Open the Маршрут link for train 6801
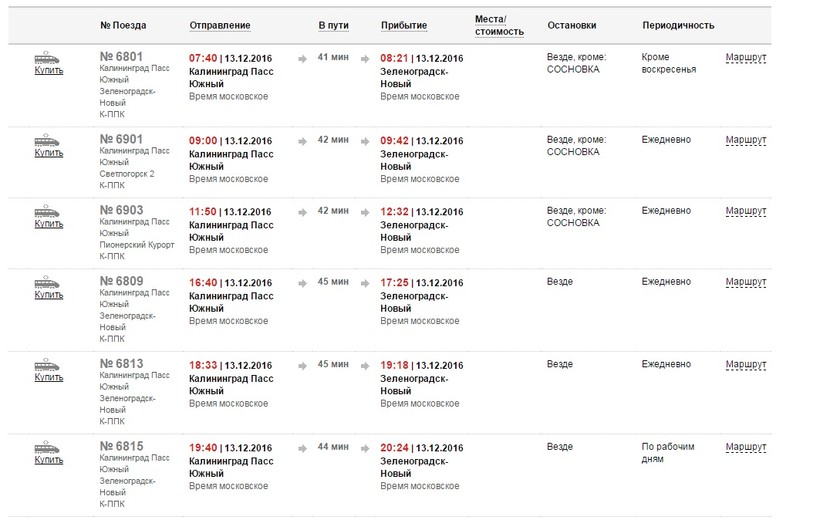The height and width of the screenshot is (520, 820). coord(745,58)
